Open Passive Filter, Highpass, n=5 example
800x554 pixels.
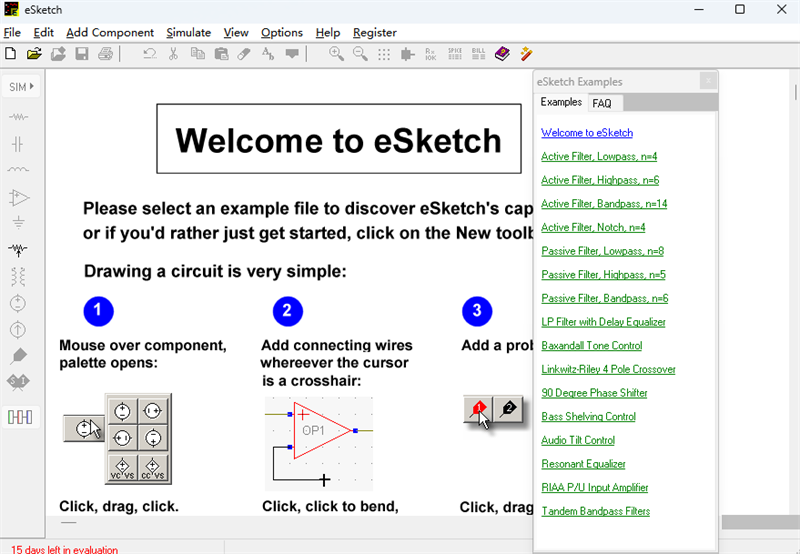coord(604,274)
